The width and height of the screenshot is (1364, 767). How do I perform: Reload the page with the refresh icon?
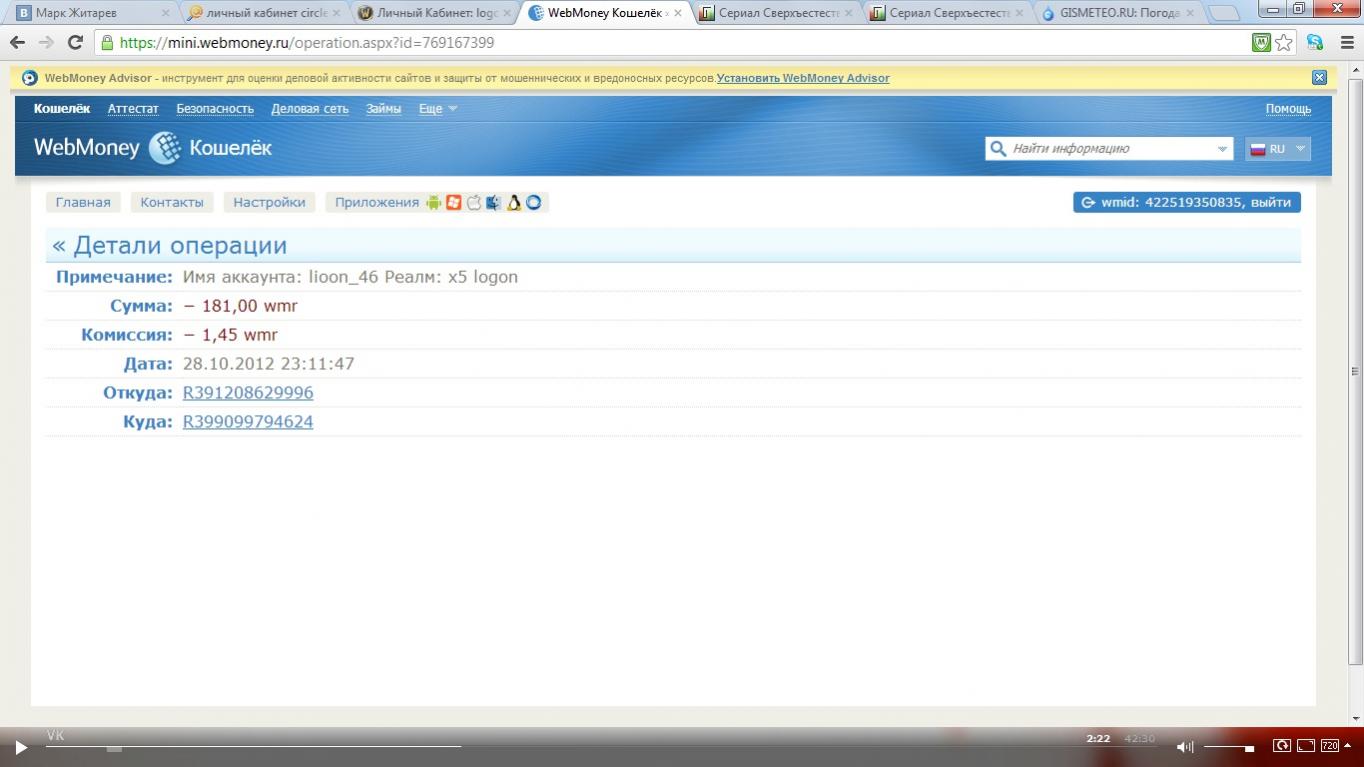pyautogui.click(x=75, y=43)
